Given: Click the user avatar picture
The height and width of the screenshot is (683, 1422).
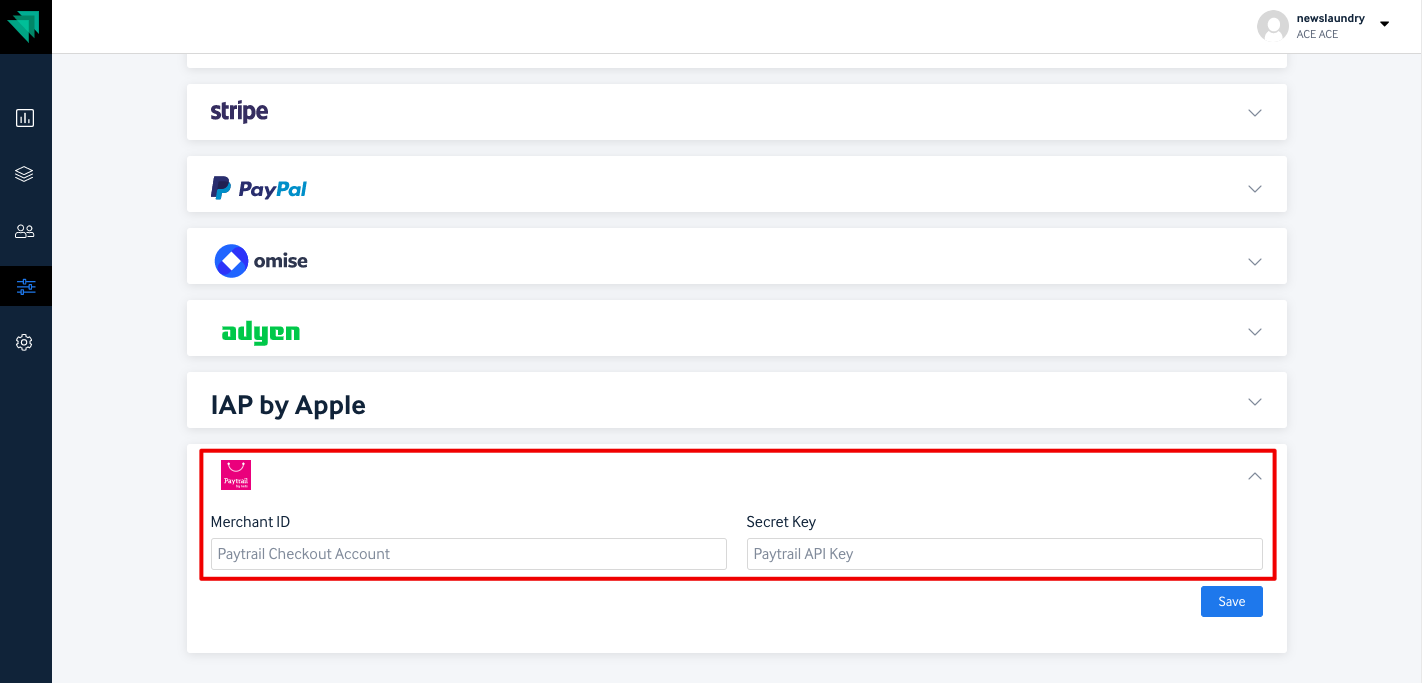Looking at the screenshot, I should tap(1273, 26).
